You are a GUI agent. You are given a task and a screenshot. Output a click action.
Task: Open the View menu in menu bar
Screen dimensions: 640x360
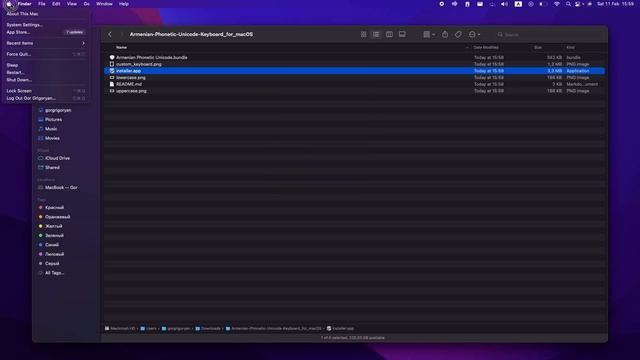tap(72, 4)
